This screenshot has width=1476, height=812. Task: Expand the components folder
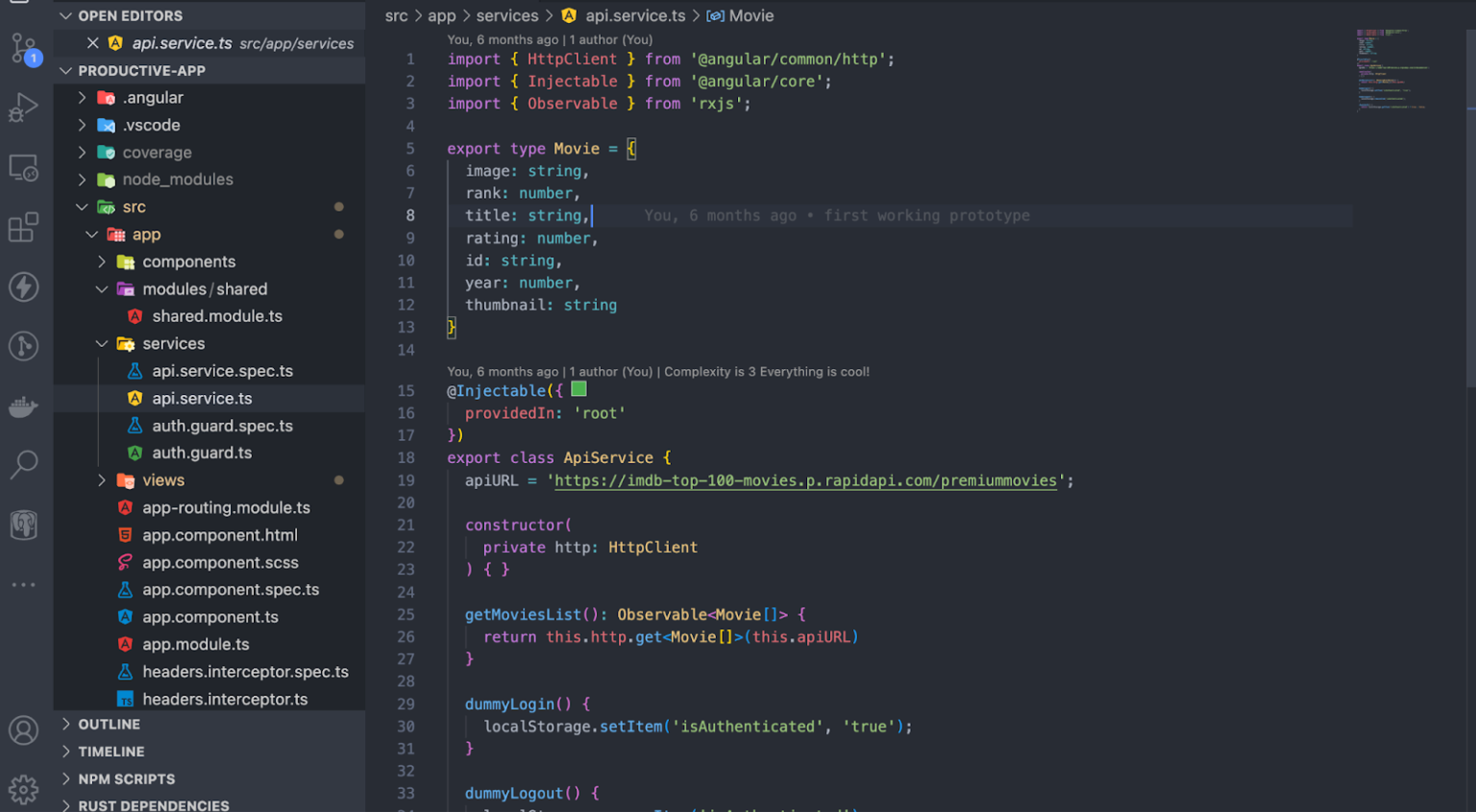coord(102,261)
